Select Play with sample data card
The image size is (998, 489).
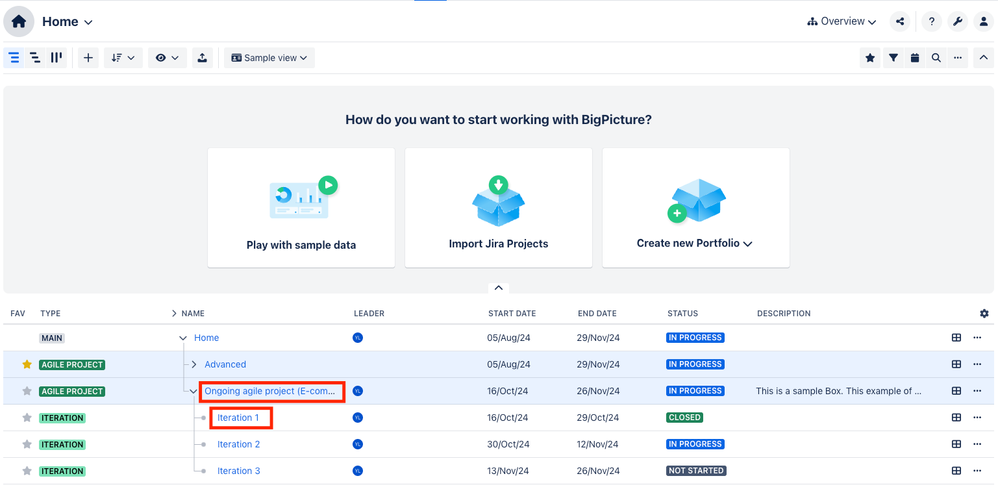point(301,208)
